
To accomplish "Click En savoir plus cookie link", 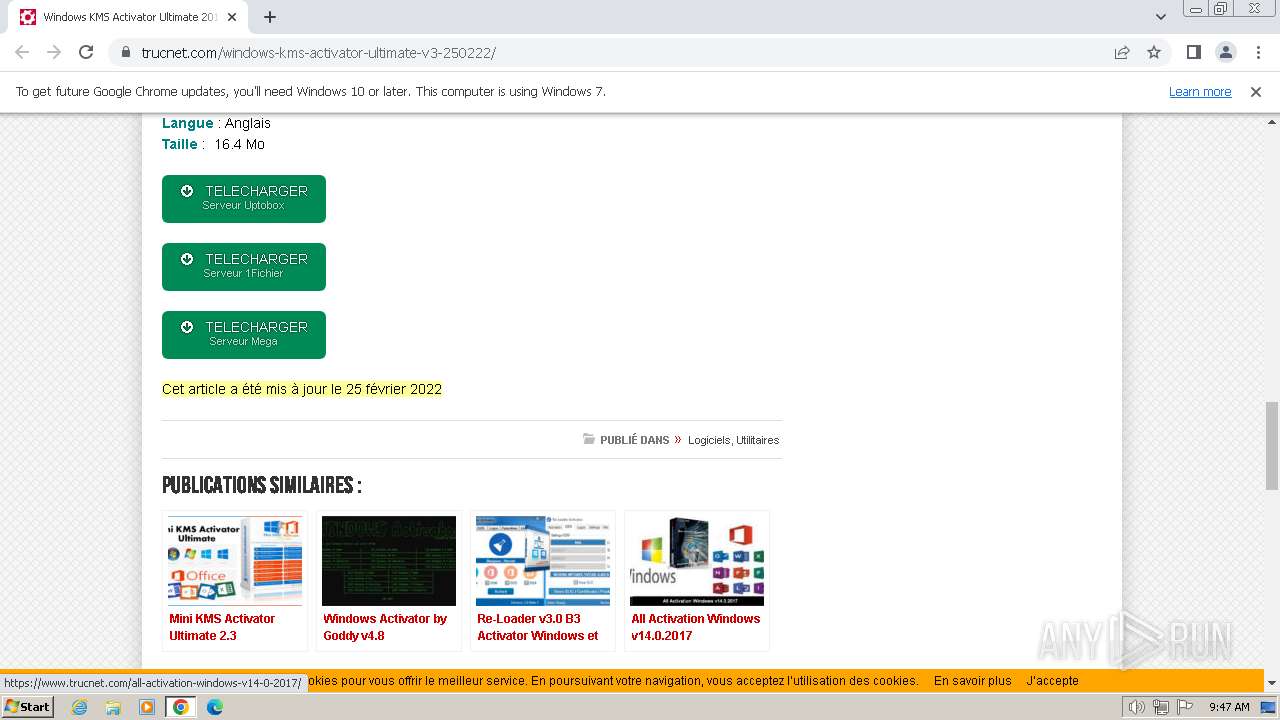I will pyautogui.click(x=972, y=681).
